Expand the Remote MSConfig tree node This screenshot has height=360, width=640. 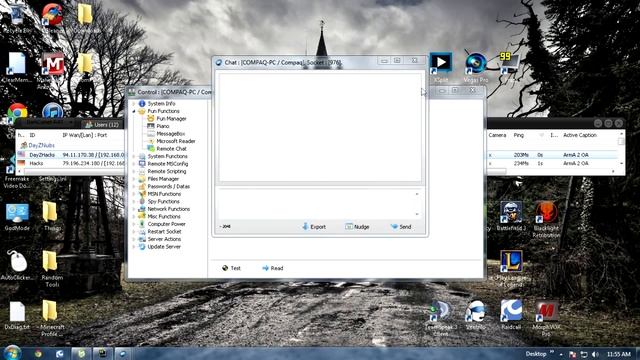(133, 164)
